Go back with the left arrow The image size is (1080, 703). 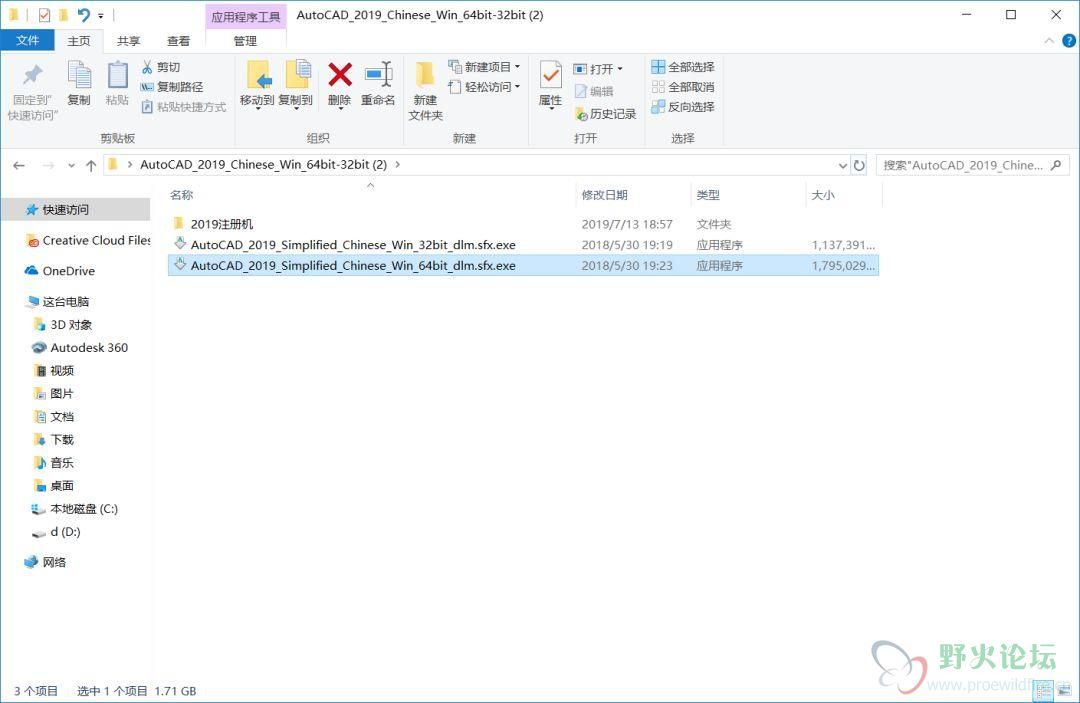(19, 165)
